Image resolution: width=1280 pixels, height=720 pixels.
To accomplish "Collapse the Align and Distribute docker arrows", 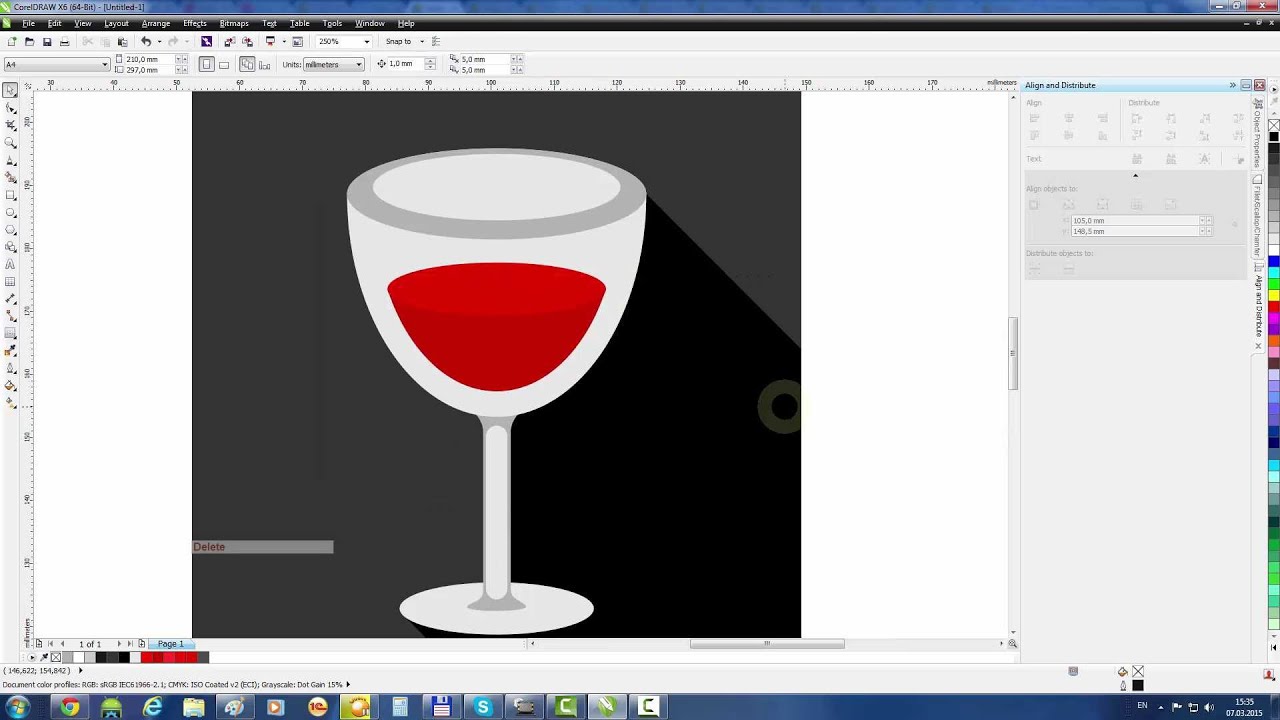I will tap(1232, 85).
